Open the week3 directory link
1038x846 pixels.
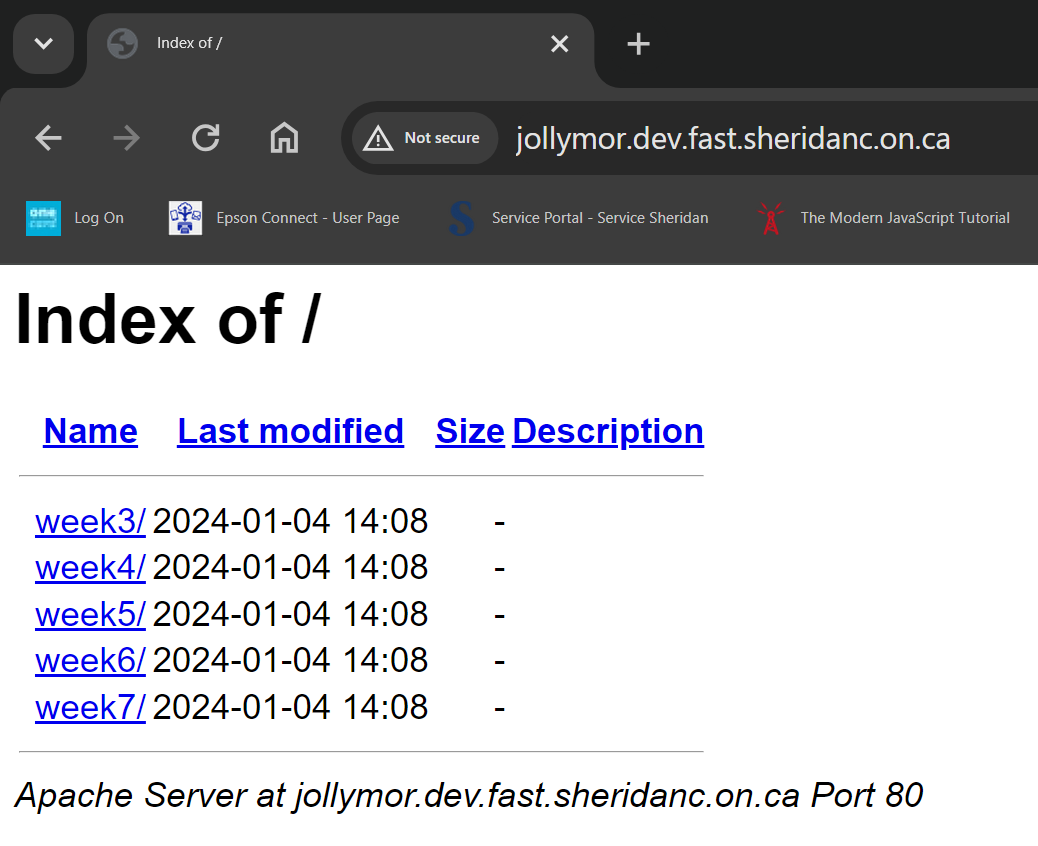click(x=90, y=521)
